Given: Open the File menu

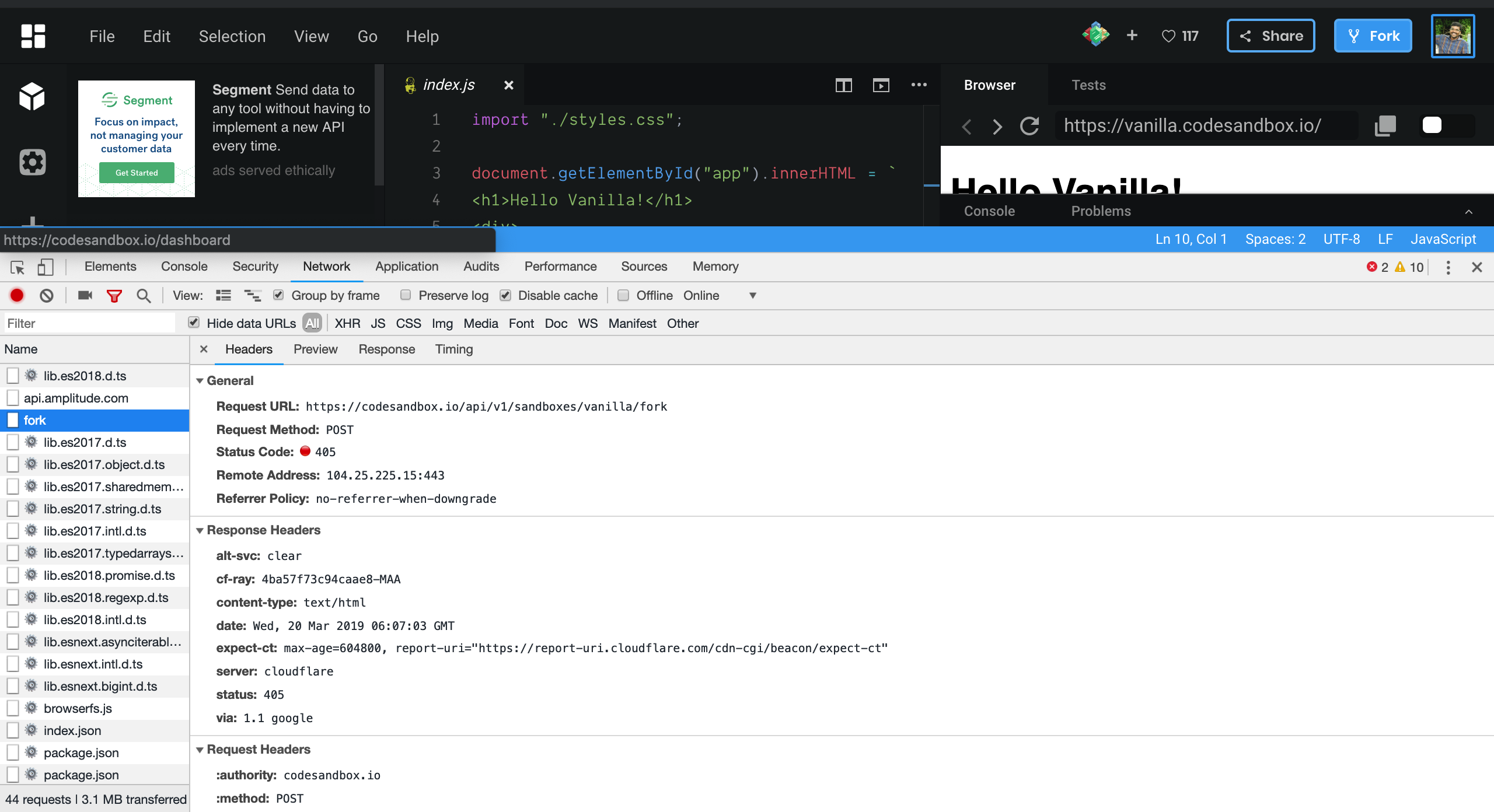Looking at the screenshot, I should [102, 36].
